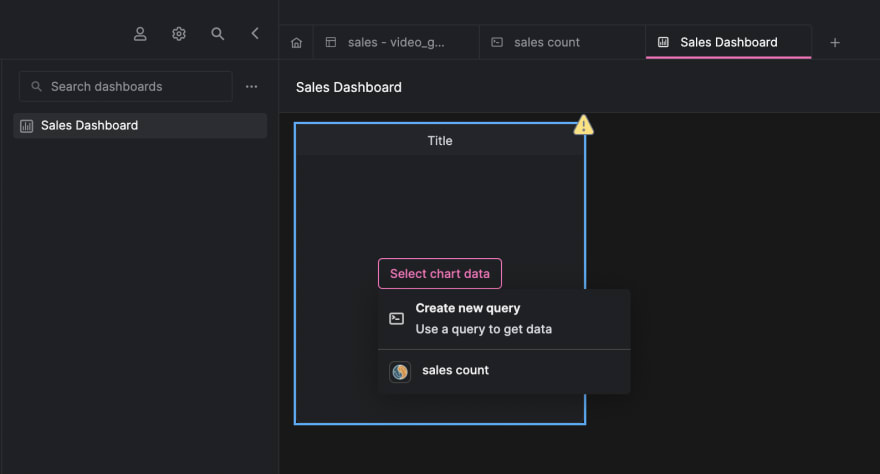
Task: Open settings via the gear icon
Action: [x=178, y=34]
